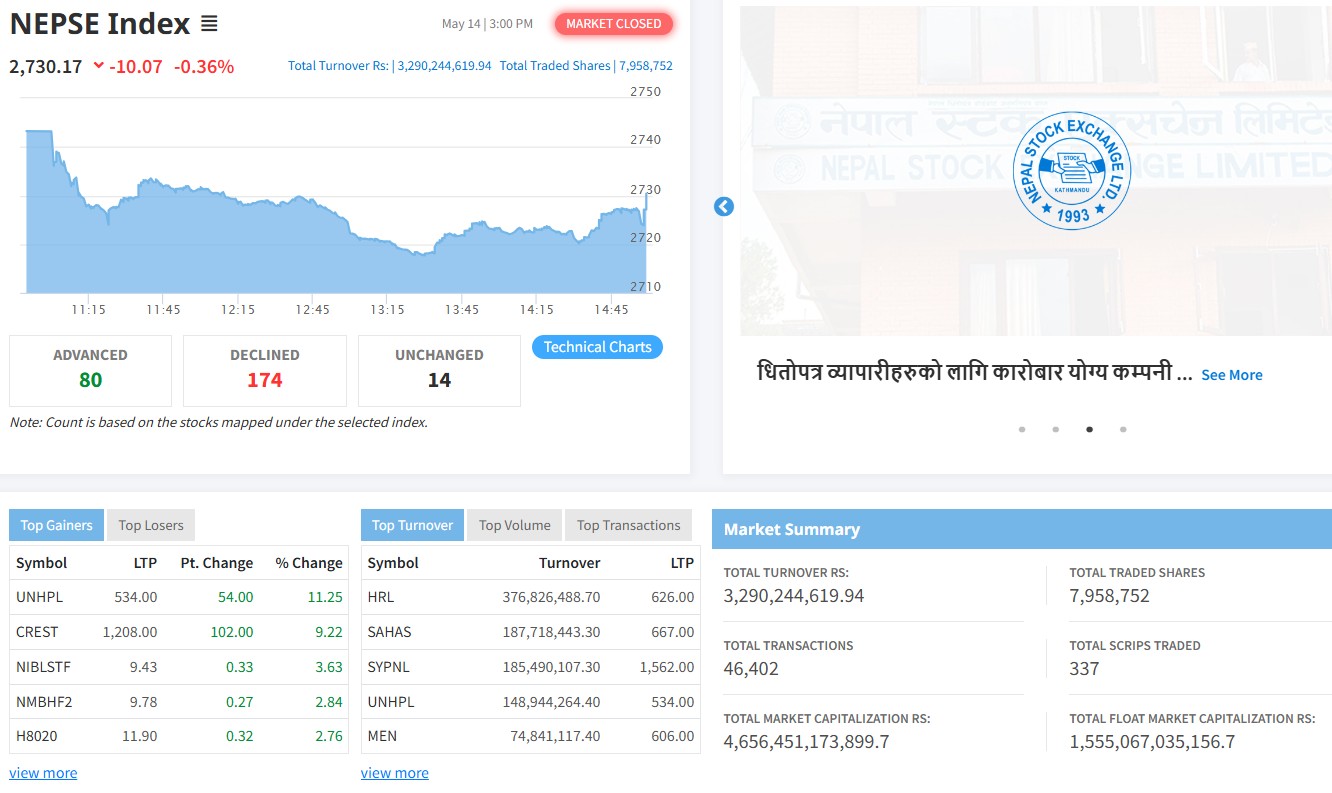Click SYPNL symbol in turnover table
The image size is (1332, 793).
point(389,666)
